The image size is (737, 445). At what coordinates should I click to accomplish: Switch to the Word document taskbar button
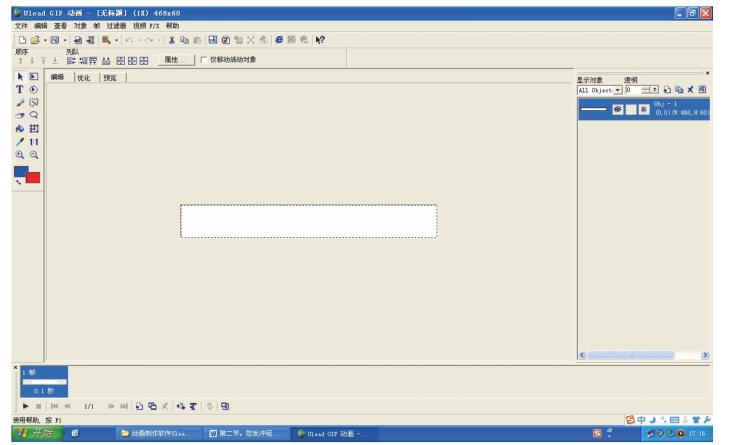pyautogui.click(x=246, y=433)
